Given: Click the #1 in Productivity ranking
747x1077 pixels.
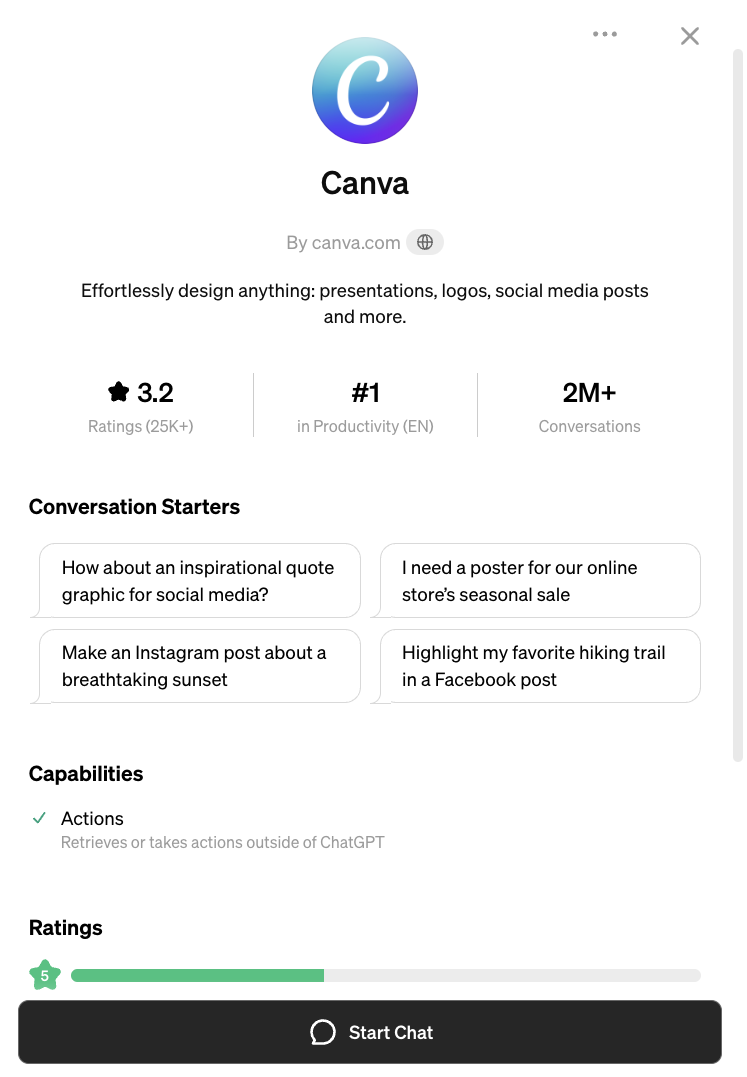Looking at the screenshot, I should tap(365, 405).
